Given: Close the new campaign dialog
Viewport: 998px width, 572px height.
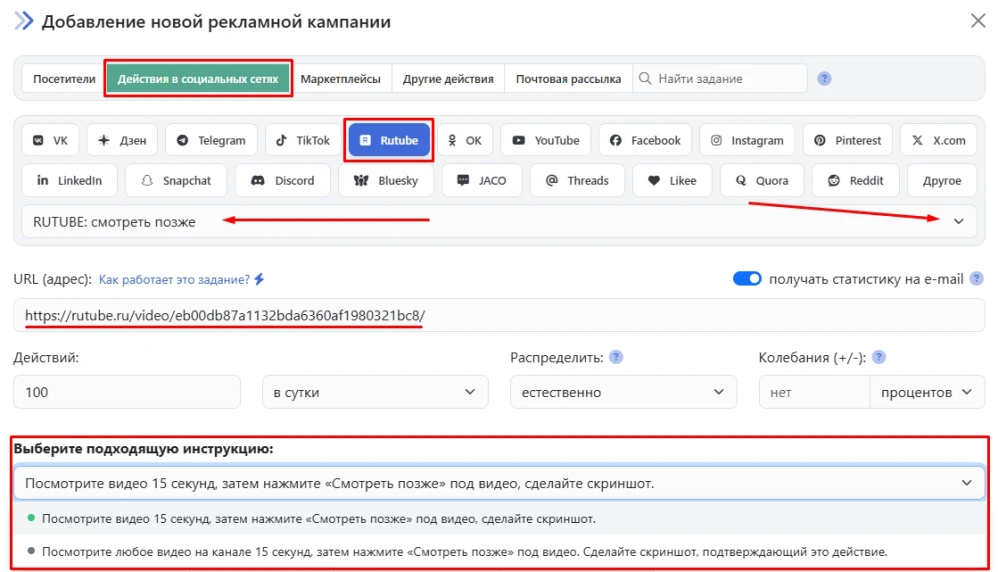Looking at the screenshot, I should 978,21.
